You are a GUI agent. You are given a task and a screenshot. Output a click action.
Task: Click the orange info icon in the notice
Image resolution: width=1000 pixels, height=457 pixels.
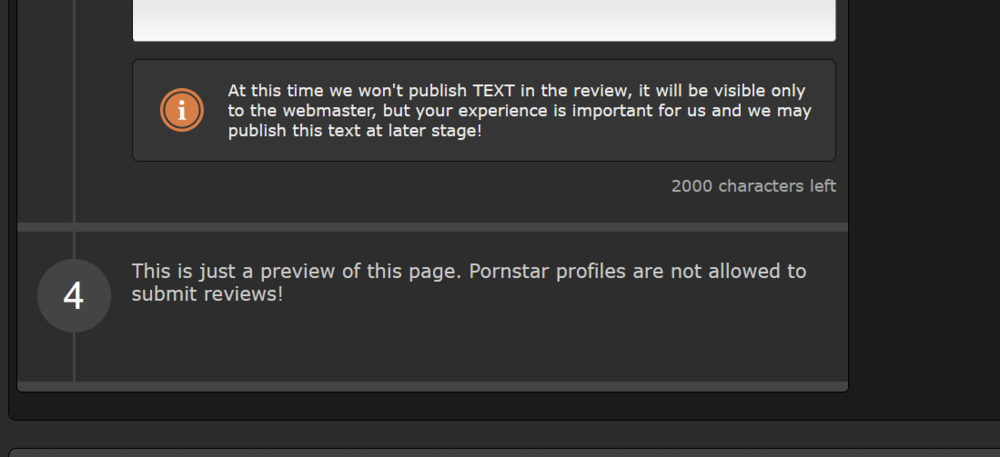click(x=181, y=110)
